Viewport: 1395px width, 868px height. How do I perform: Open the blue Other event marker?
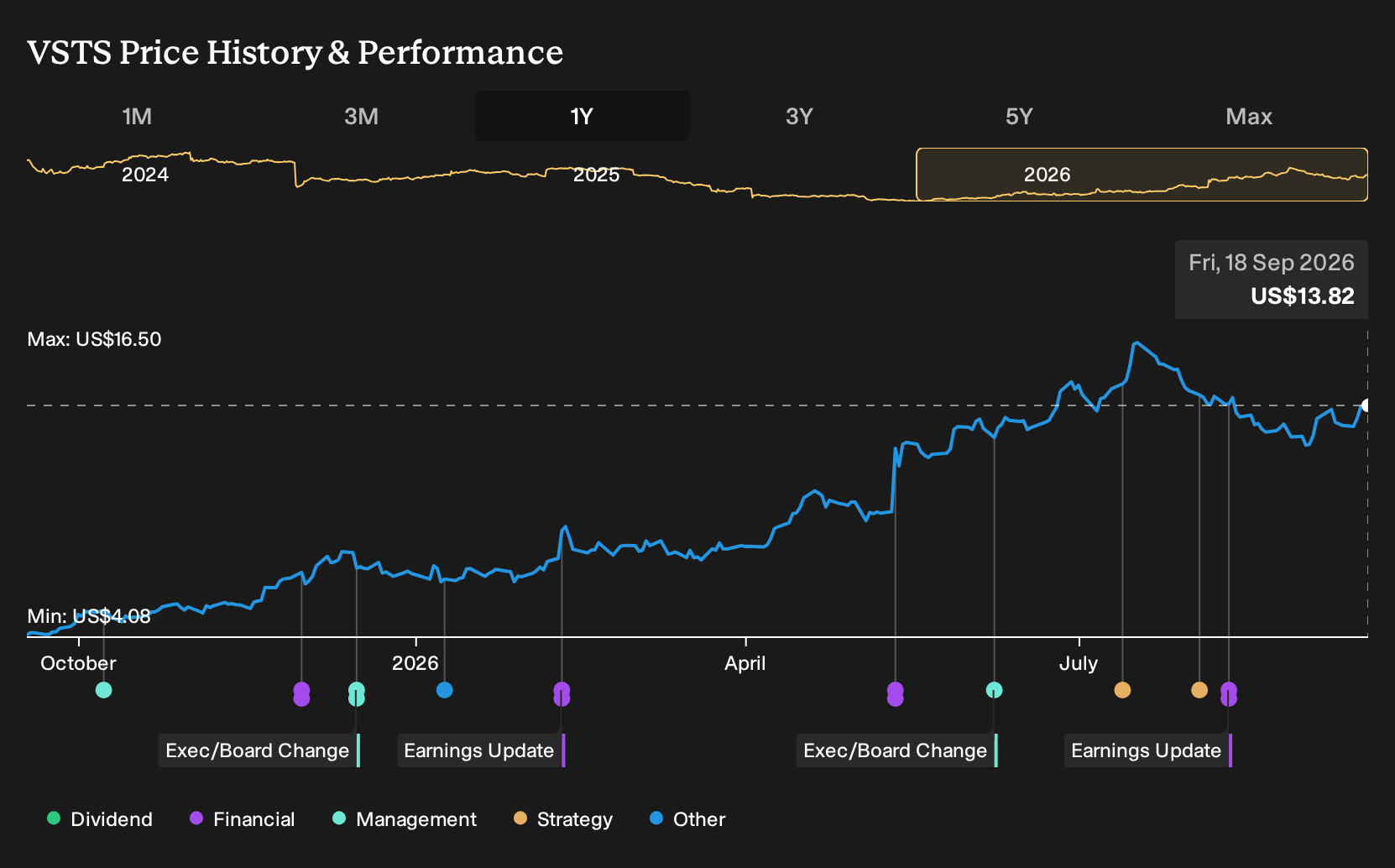pos(445,690)
